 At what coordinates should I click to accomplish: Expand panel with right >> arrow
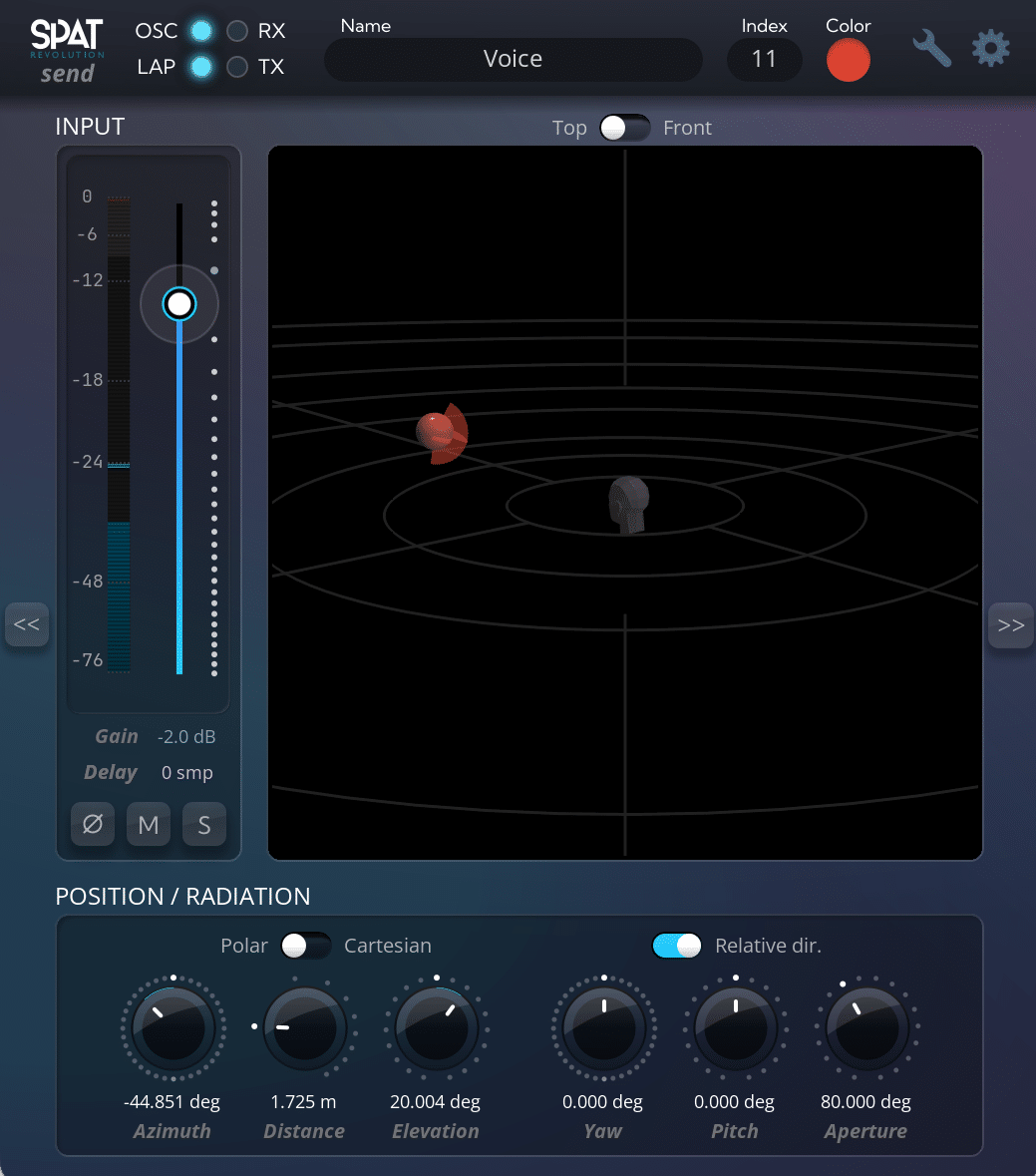pos(1010,625)
